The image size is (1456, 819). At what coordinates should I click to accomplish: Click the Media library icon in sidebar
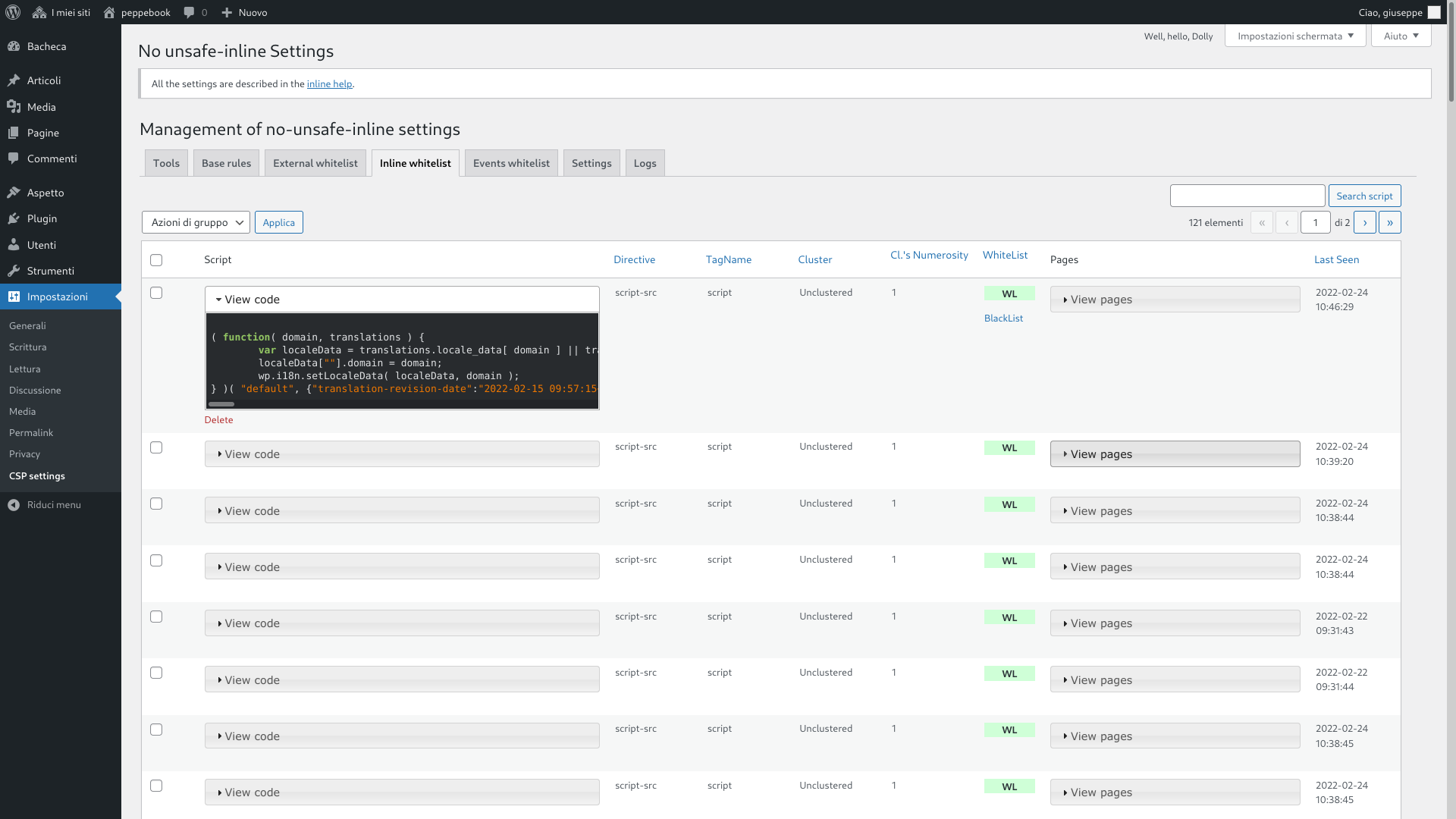point(14,107)
